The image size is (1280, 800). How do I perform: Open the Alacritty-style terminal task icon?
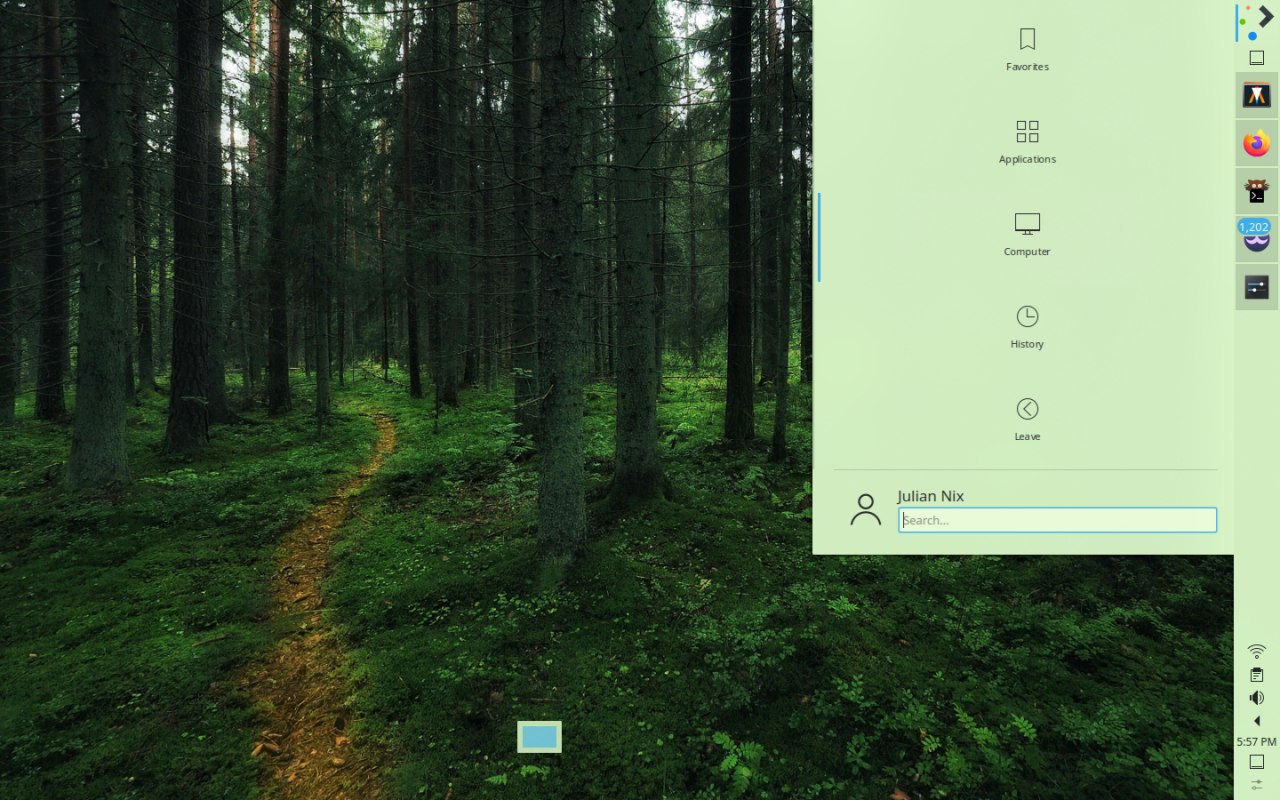[x=1257, y=95]
